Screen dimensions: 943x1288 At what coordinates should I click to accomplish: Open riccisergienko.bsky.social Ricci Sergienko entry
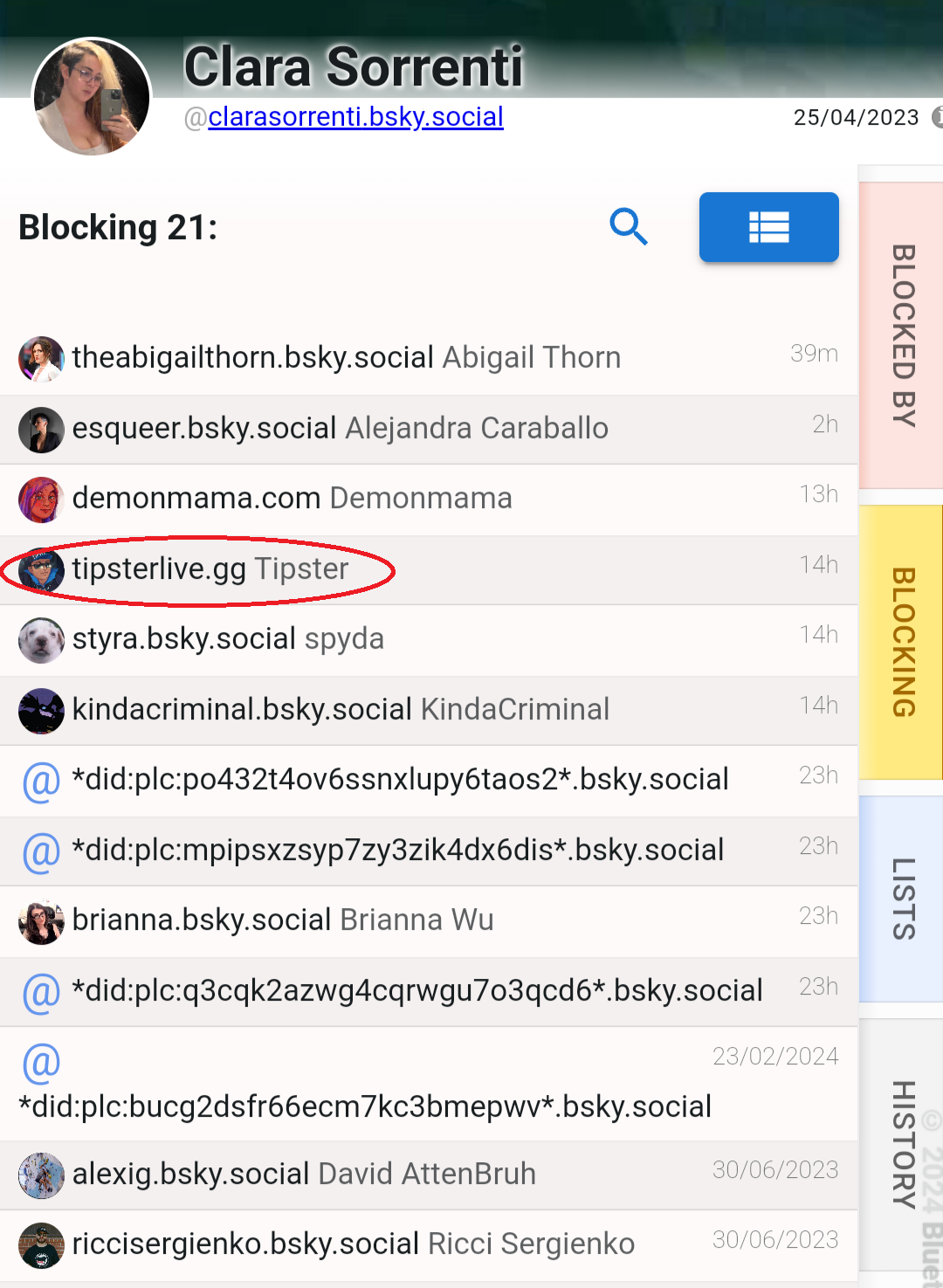(x=353, y=1244)
